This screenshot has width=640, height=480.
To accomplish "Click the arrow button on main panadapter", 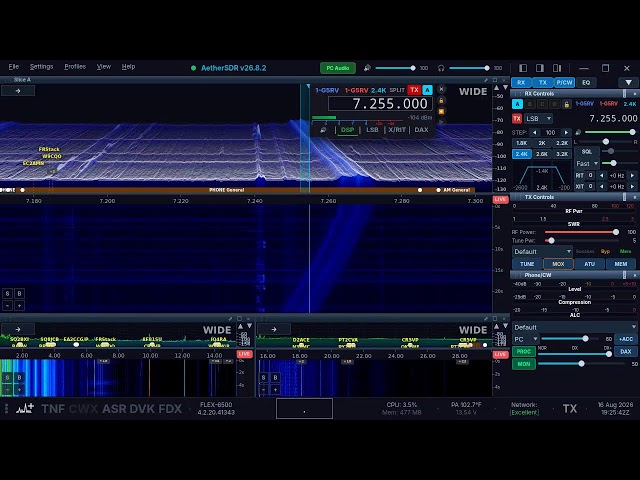I will (x=18, y=91).
